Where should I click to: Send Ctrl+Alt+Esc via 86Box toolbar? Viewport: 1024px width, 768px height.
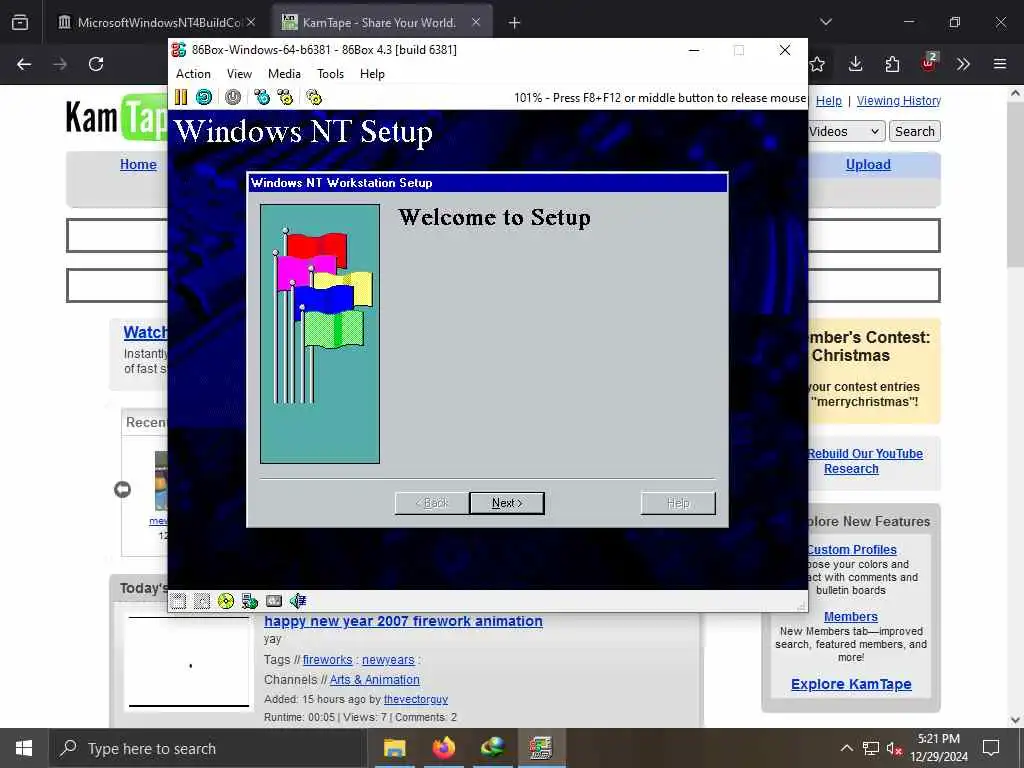point(285,97)
